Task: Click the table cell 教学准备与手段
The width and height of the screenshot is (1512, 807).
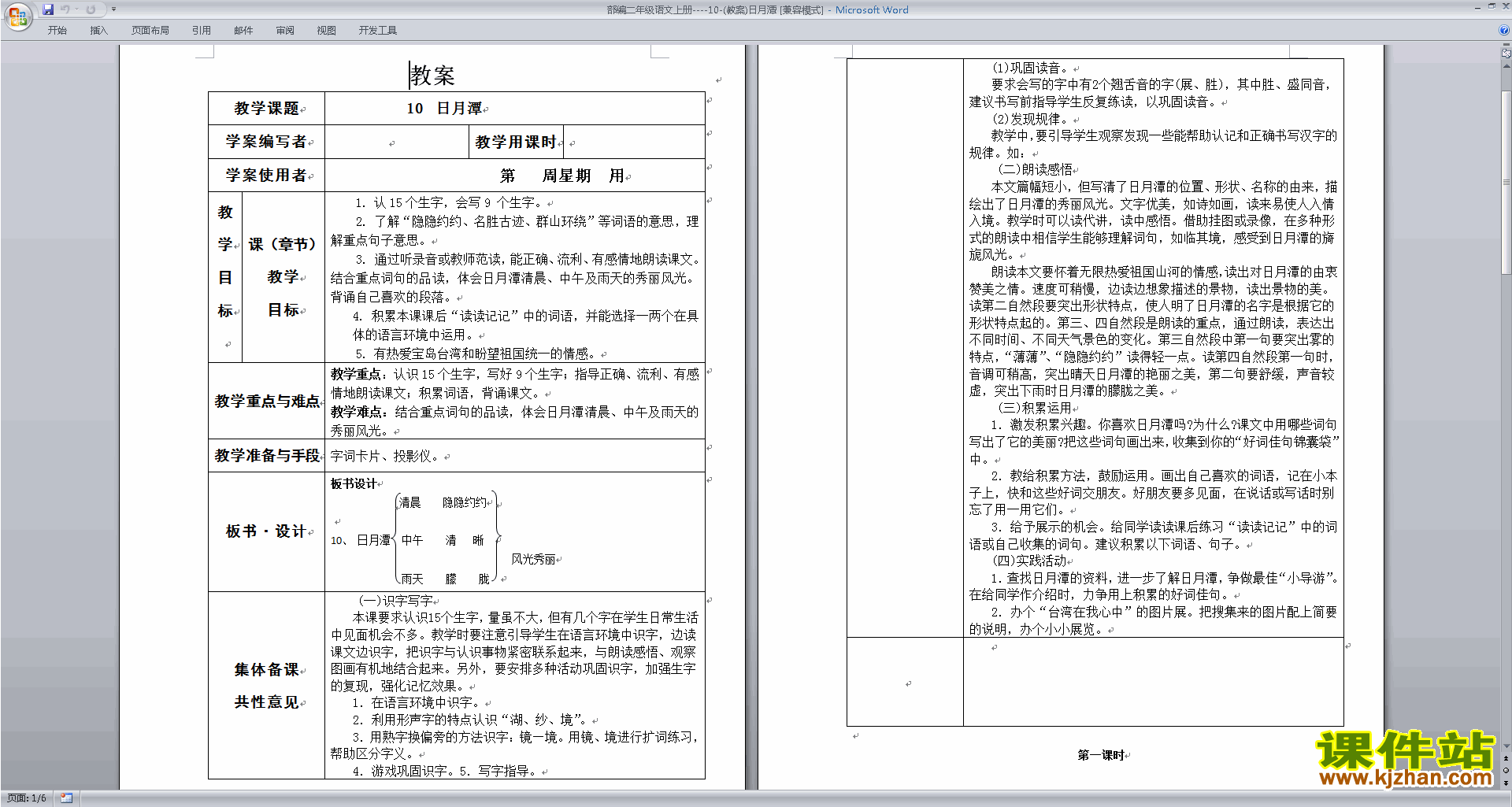Action: click(x=267, y=456)
